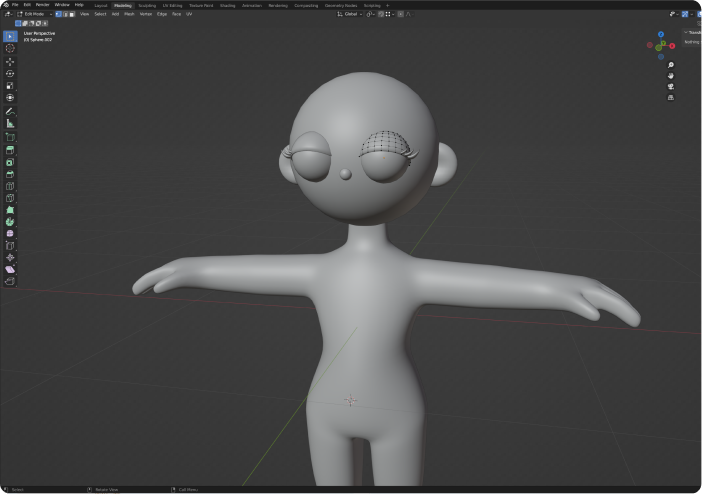Toggle viewport overlays button

[x=699, y=14]
